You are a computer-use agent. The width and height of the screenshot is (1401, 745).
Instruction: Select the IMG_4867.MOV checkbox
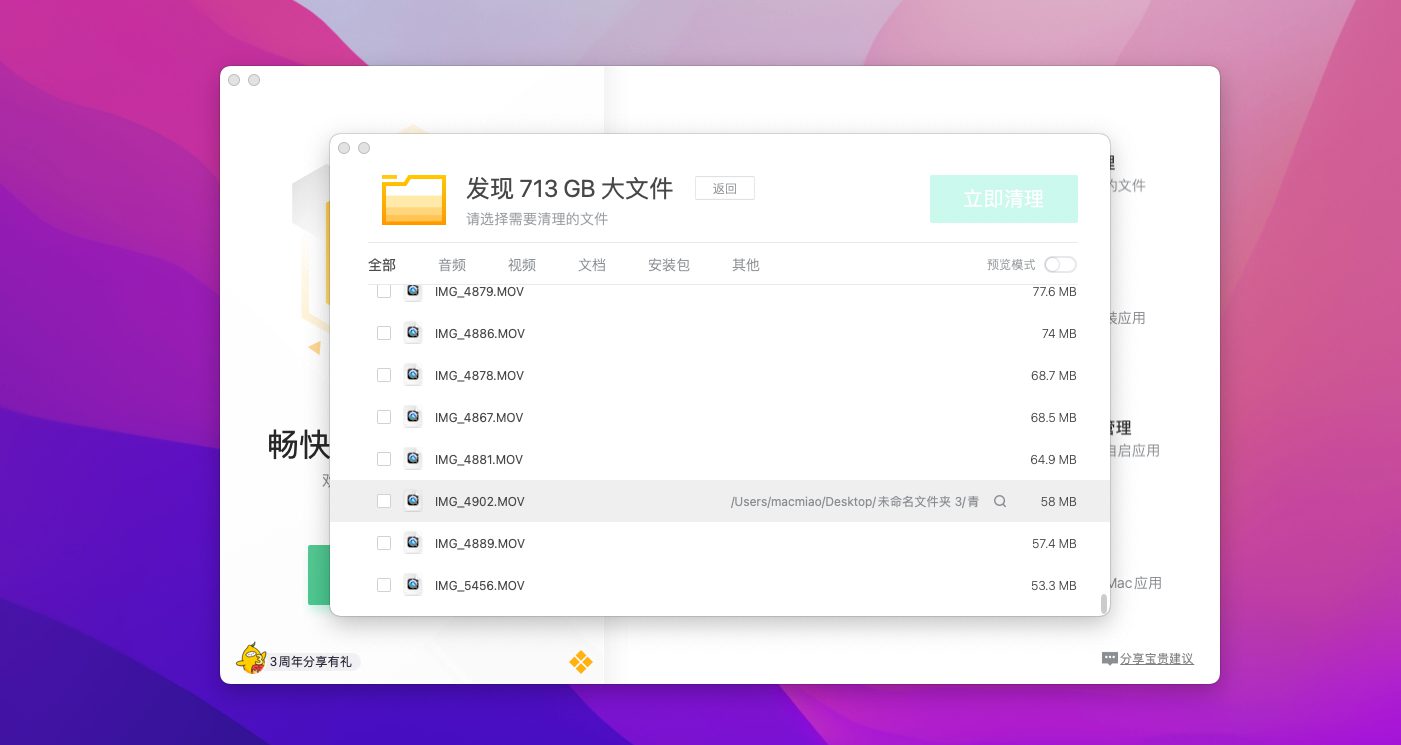click(384, 417)
